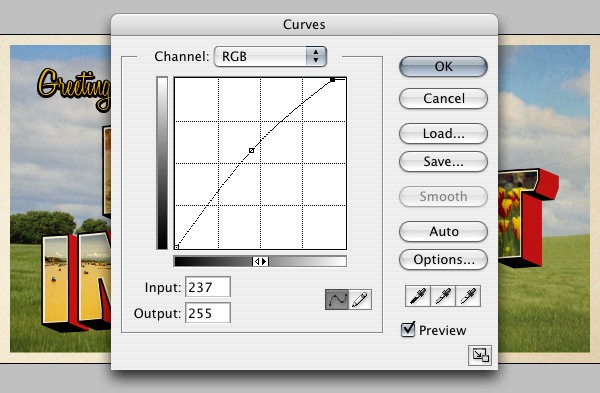Open the Channel RGB dropdown
Viewport: 600px width, 393px height.
coord(270,57)
